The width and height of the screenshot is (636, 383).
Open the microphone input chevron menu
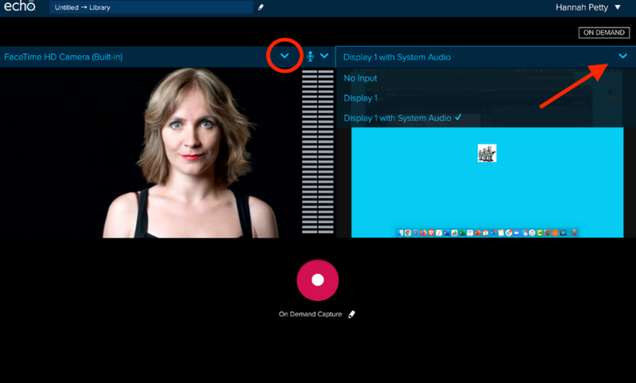(x=324, y=56)
